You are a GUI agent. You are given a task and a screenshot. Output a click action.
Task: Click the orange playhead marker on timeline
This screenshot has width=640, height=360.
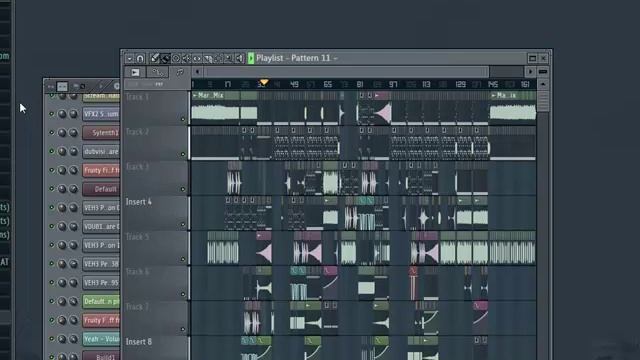pyautogui.click(x=264, y=82)
